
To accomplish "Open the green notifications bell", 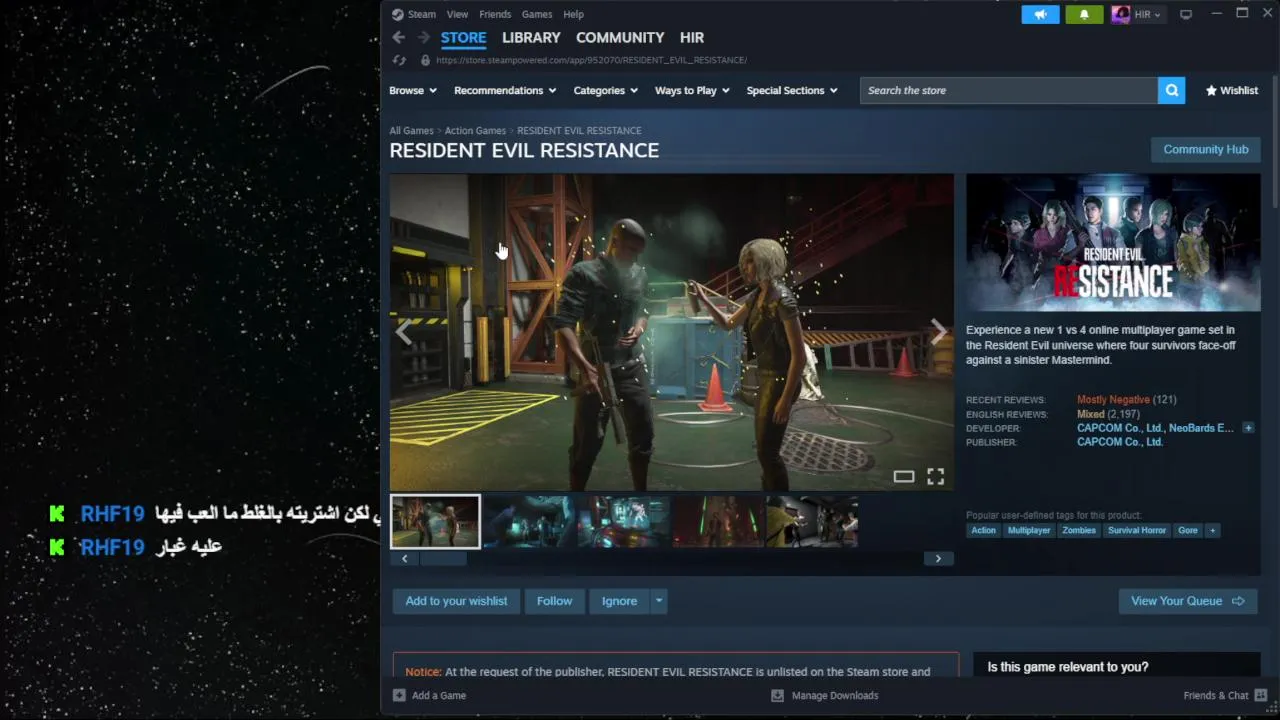I will pyautogui.click(x=1084, y=14).
